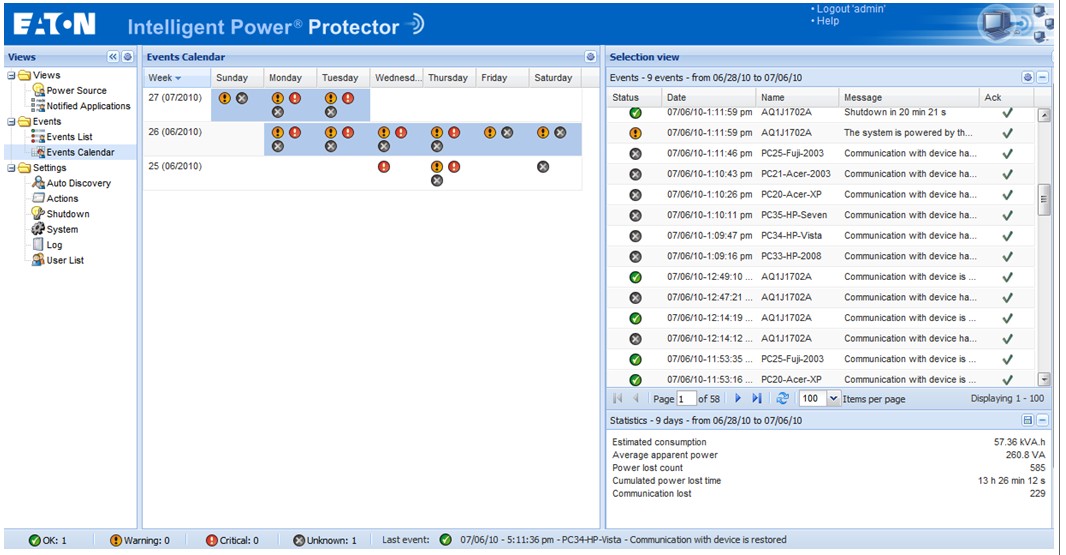Go to next events page arrow
1066x555 pixels.
738,399
